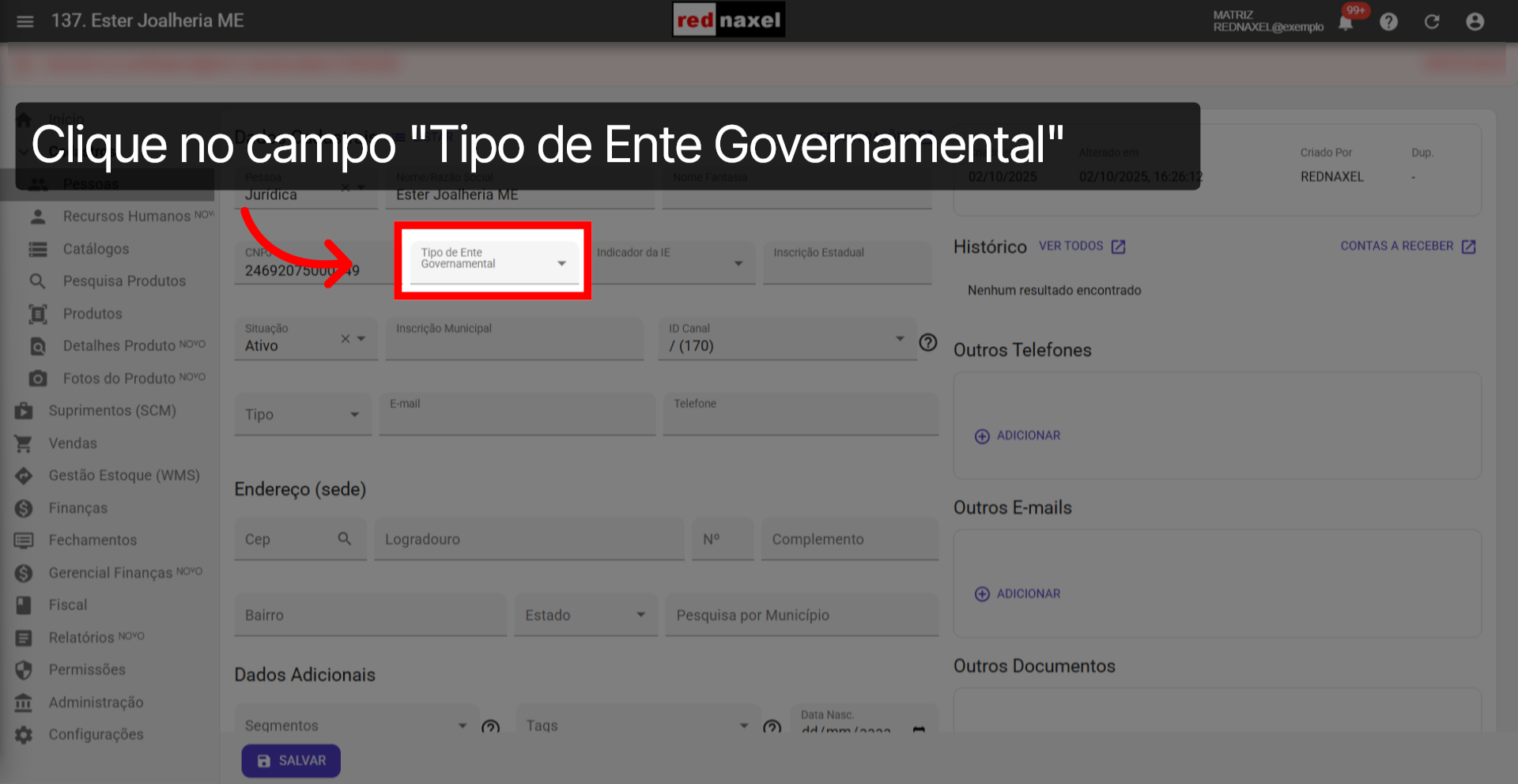This screenshot has height=784, width=1518.
Task: Clear the Ativo value in Situação field
Action: point(346,338)
